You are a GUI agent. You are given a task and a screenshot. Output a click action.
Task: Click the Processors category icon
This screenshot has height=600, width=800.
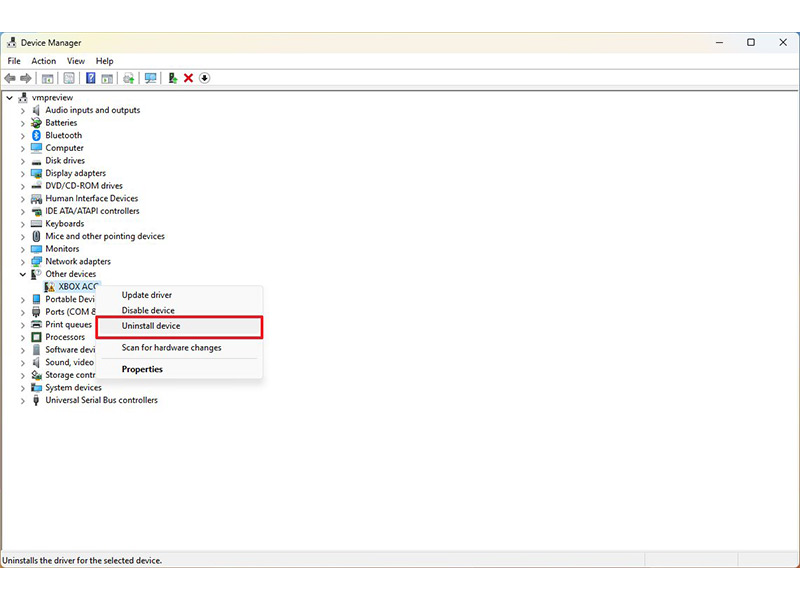coord(36,337)
